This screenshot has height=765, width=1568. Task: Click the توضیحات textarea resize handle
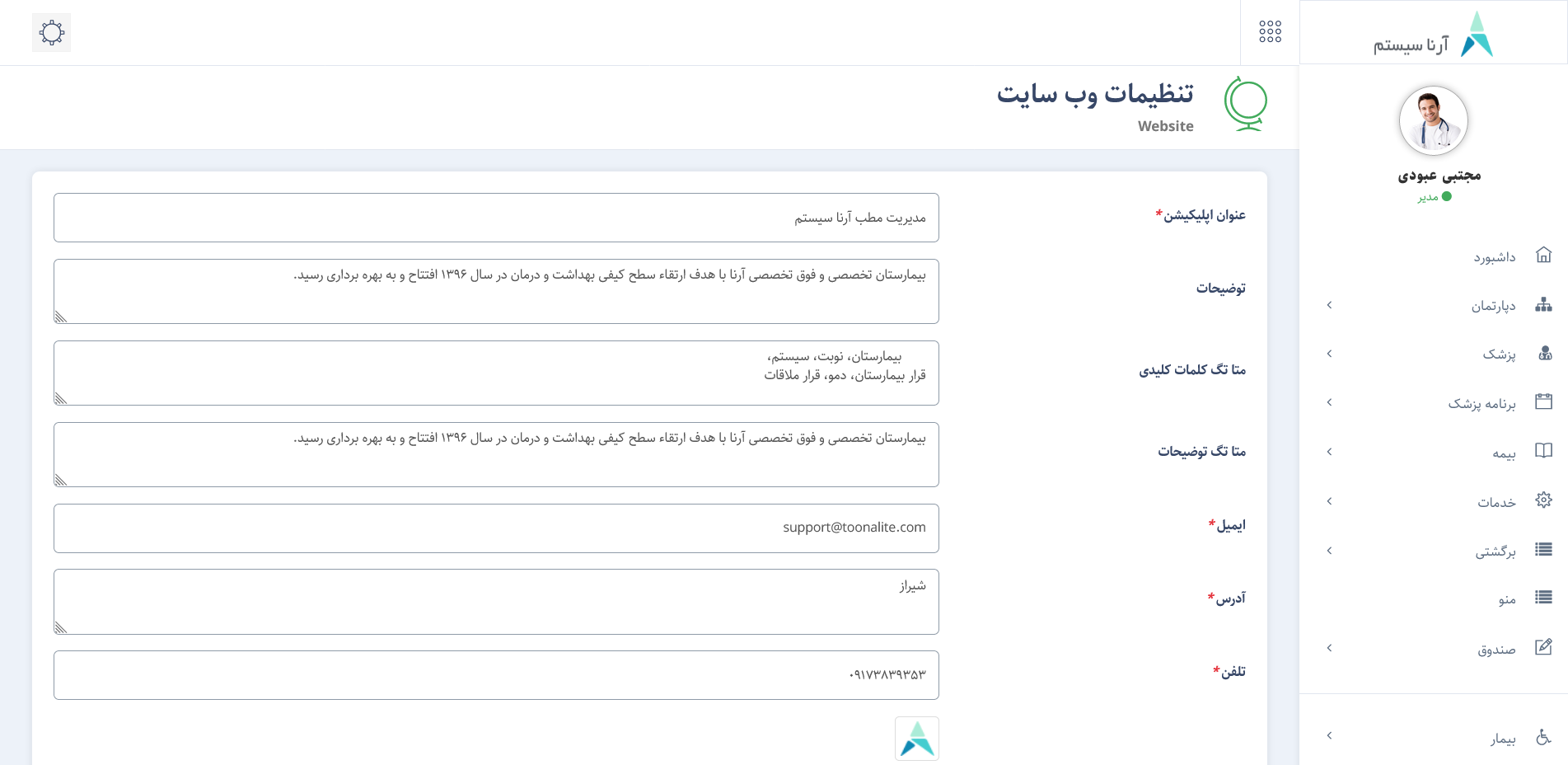(x=60, y=317)
